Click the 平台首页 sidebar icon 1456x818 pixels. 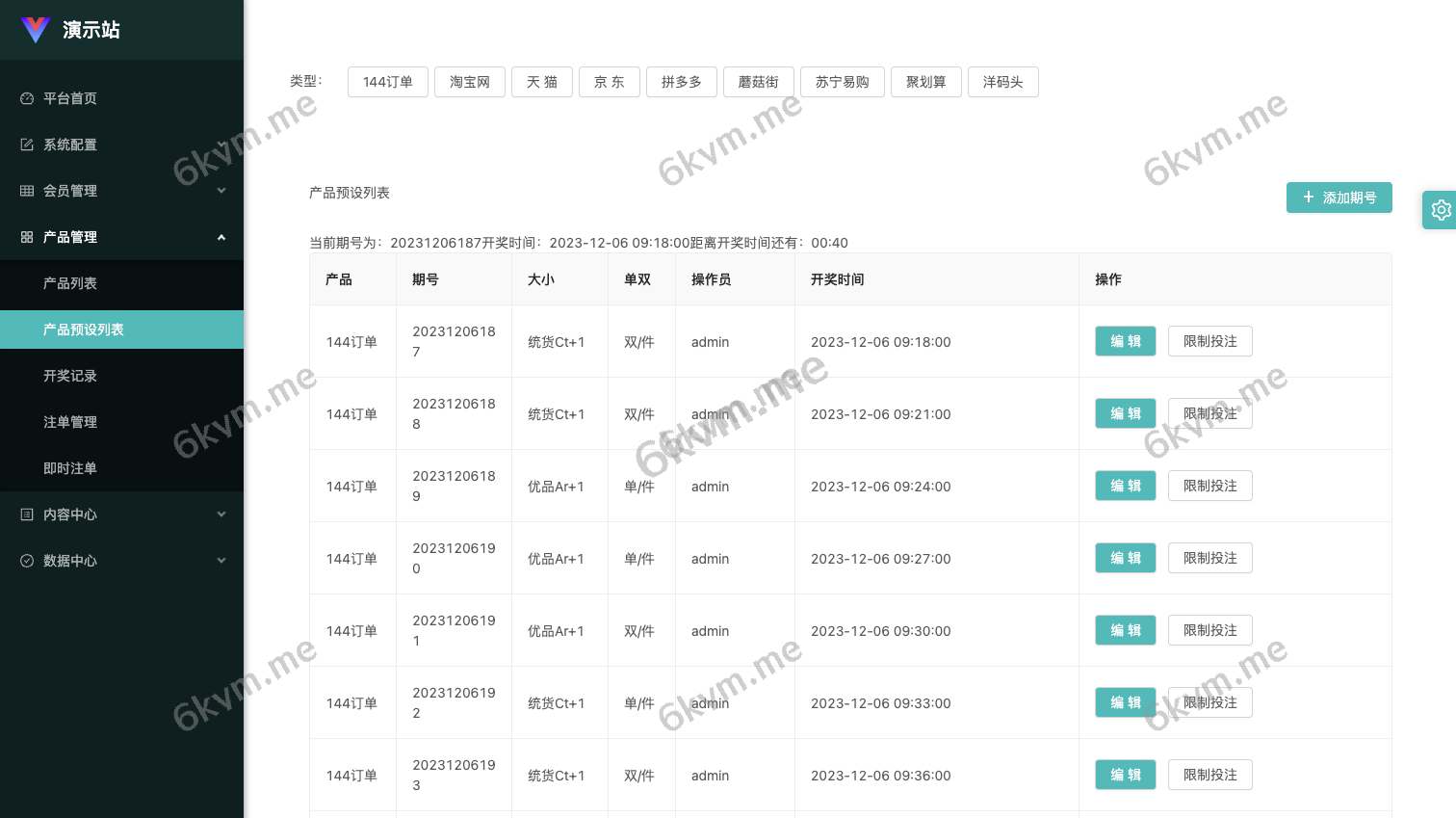click(x=27, y=98)
